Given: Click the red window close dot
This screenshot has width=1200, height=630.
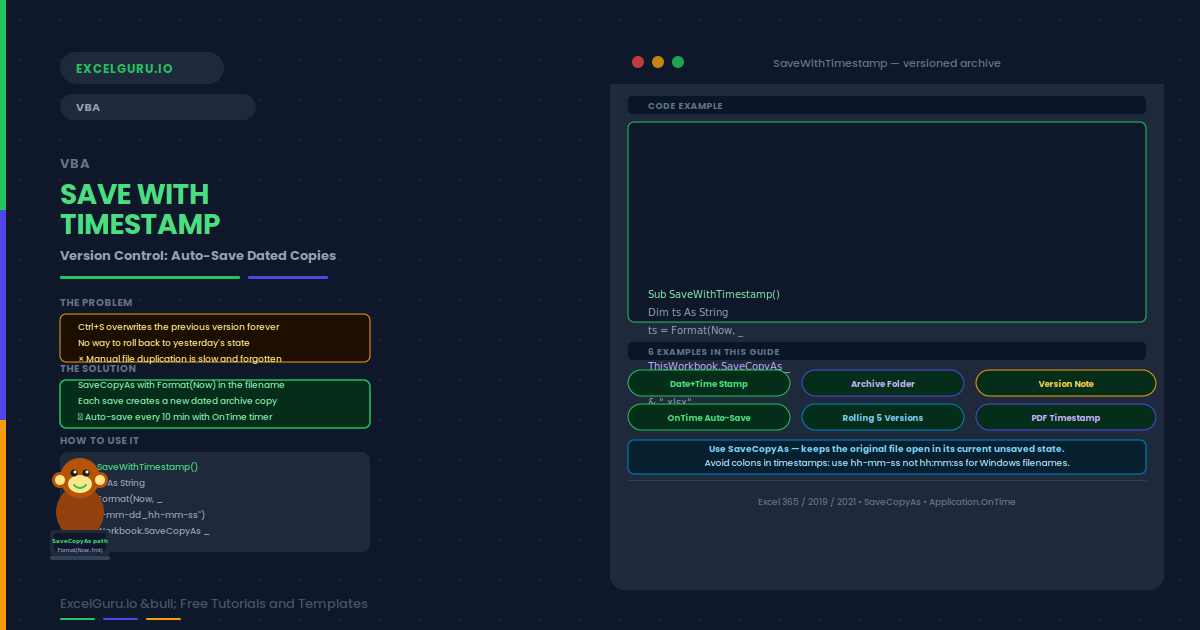Looking at the screenshot, I should tap(638, 62).
